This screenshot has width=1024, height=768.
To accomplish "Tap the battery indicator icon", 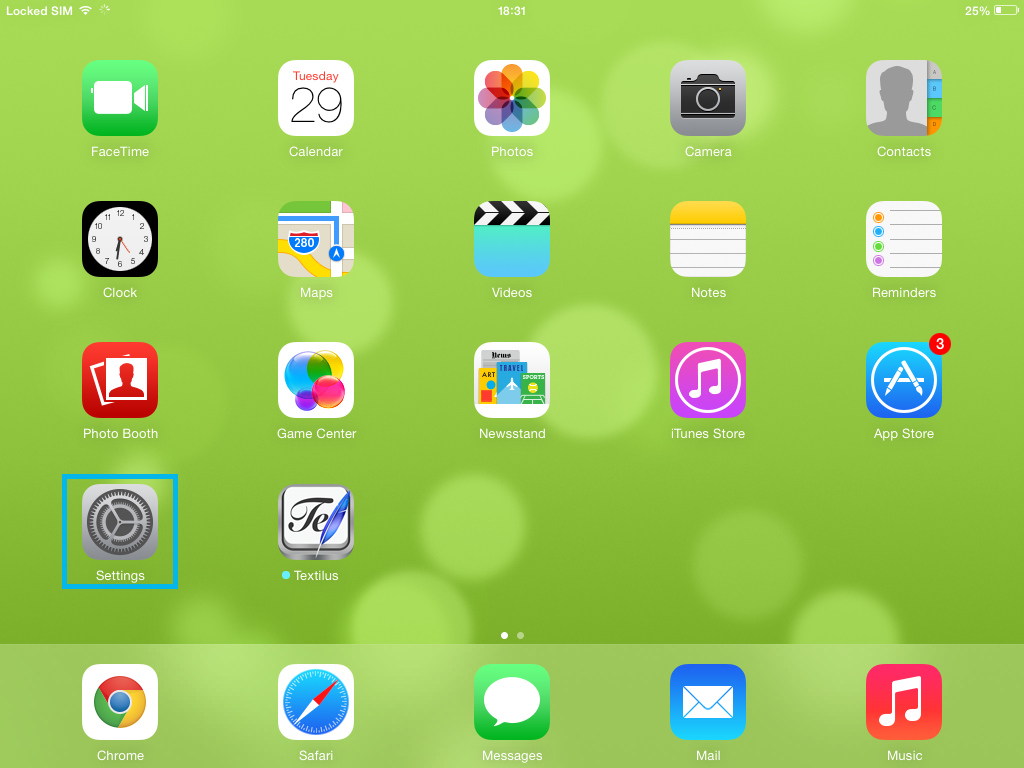I will pos(1006,10).
